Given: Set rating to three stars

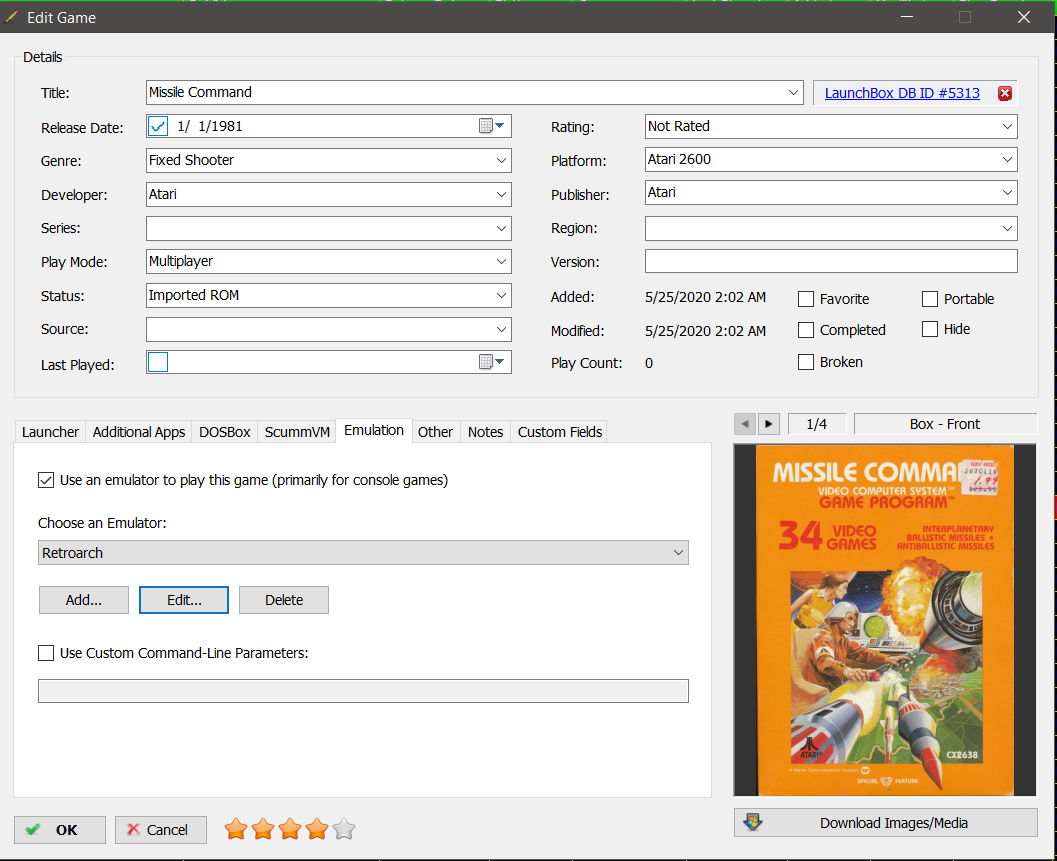Looking at the screenshot, I should coord(290,829).
